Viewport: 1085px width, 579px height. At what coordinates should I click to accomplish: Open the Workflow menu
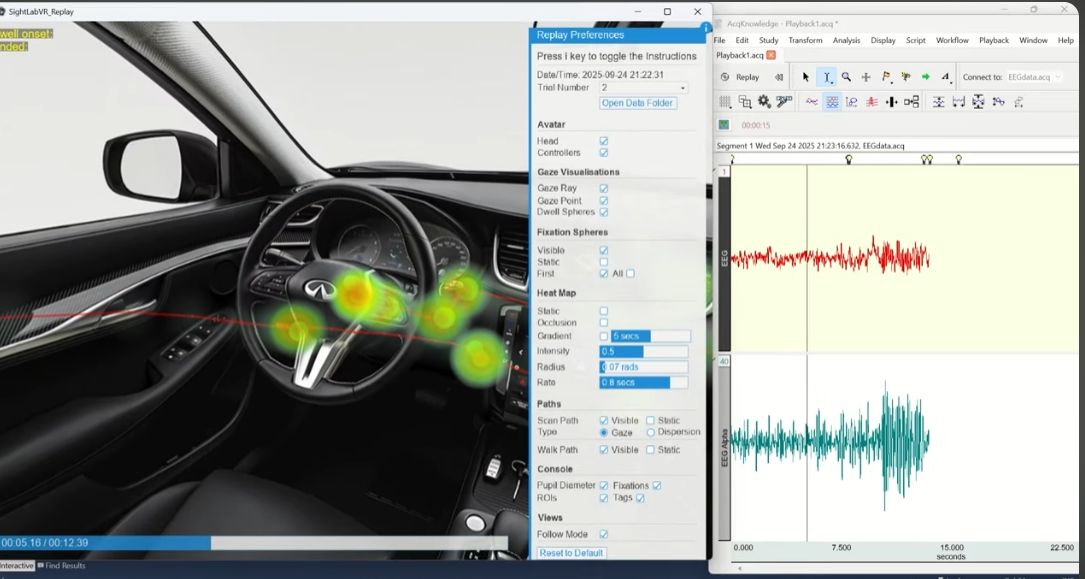952,40
